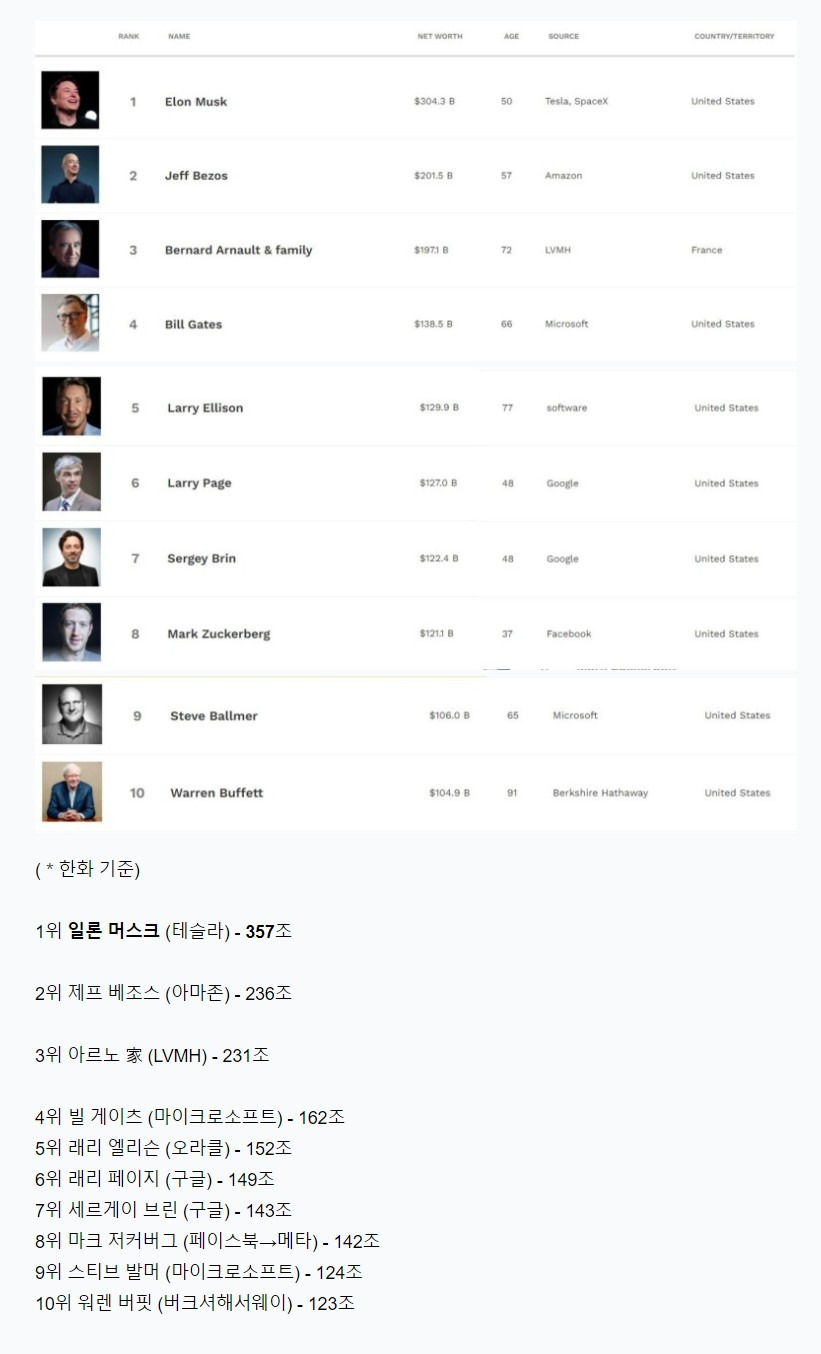Select the Steve Ballmer name link
Image resolution: width=821 pixels, height=1354 pixels.
tap(213, 716)
